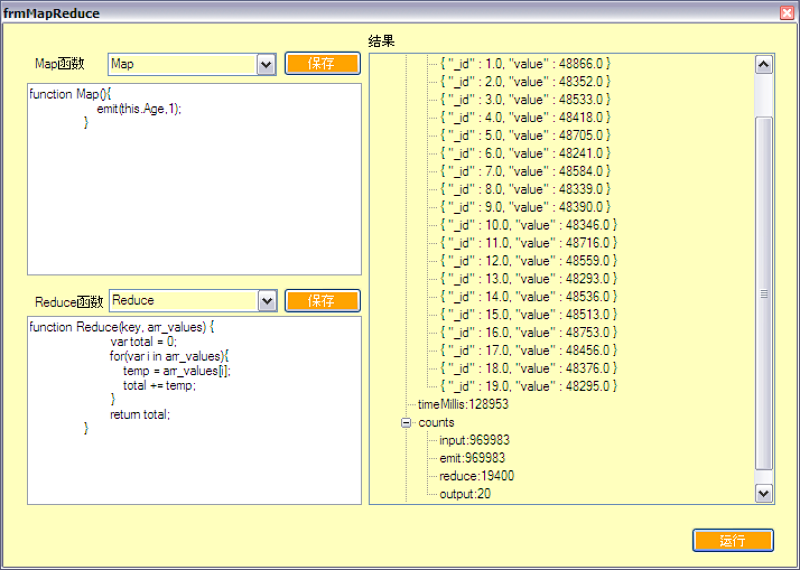Screen dimensions: 800x570
Task: Click the 结果 heading label
Action: pos(382,41)
